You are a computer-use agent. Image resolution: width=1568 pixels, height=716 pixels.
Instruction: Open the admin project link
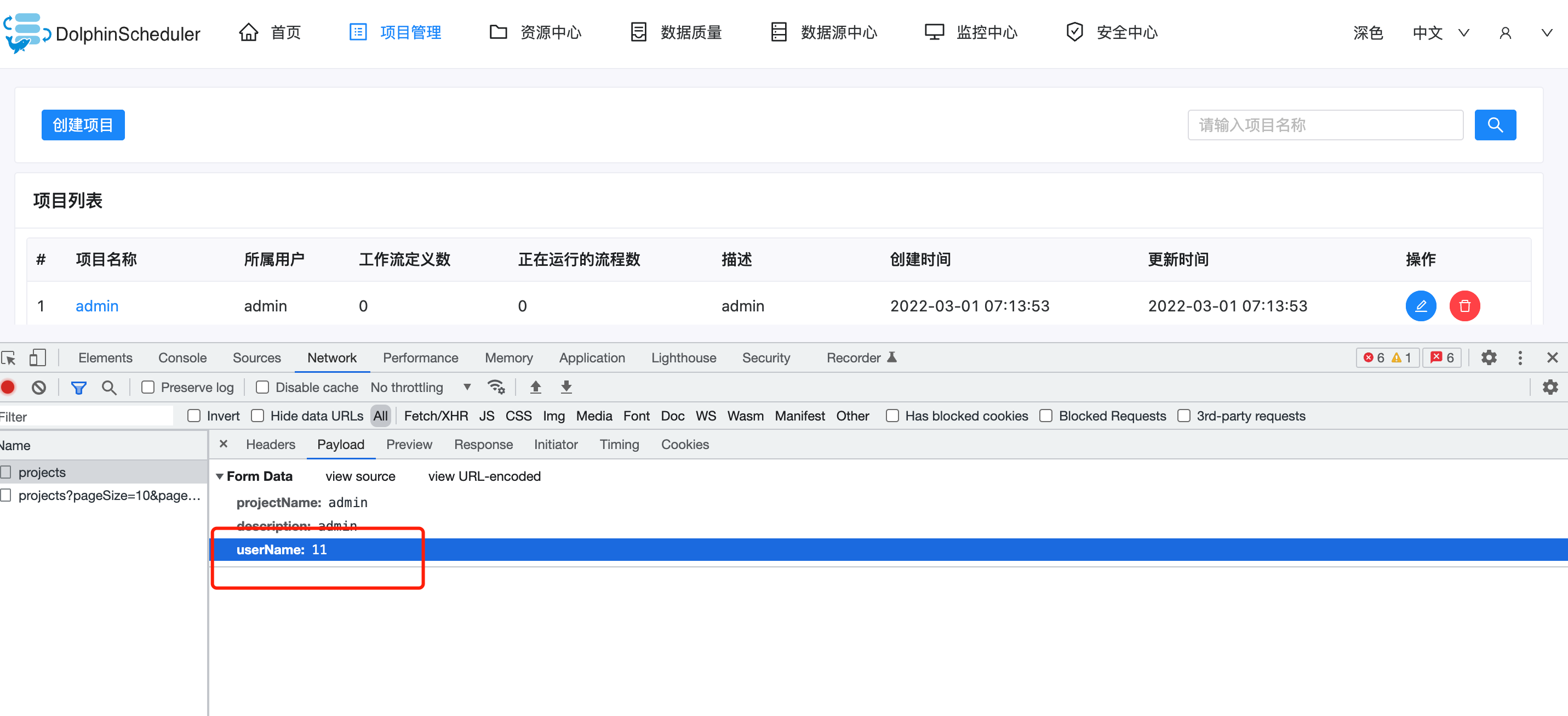(97, 306)
